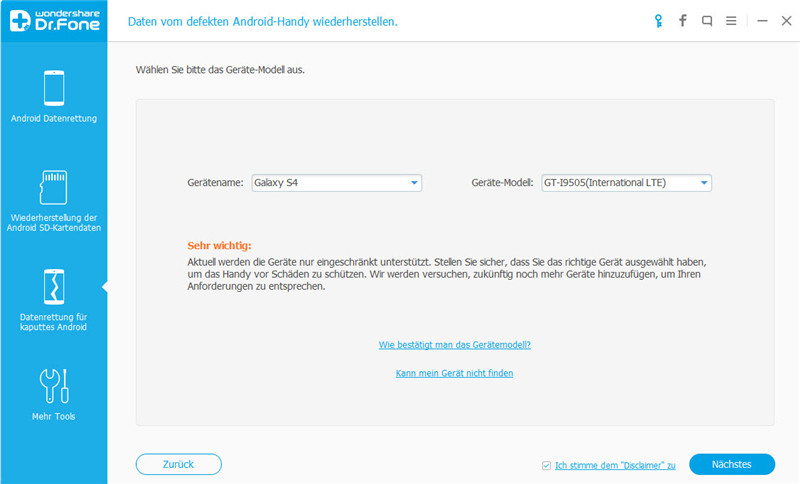Click the 'Sehr wichtig:' heading
This screenshot has height=484, width=800.
tap(219, 245)
